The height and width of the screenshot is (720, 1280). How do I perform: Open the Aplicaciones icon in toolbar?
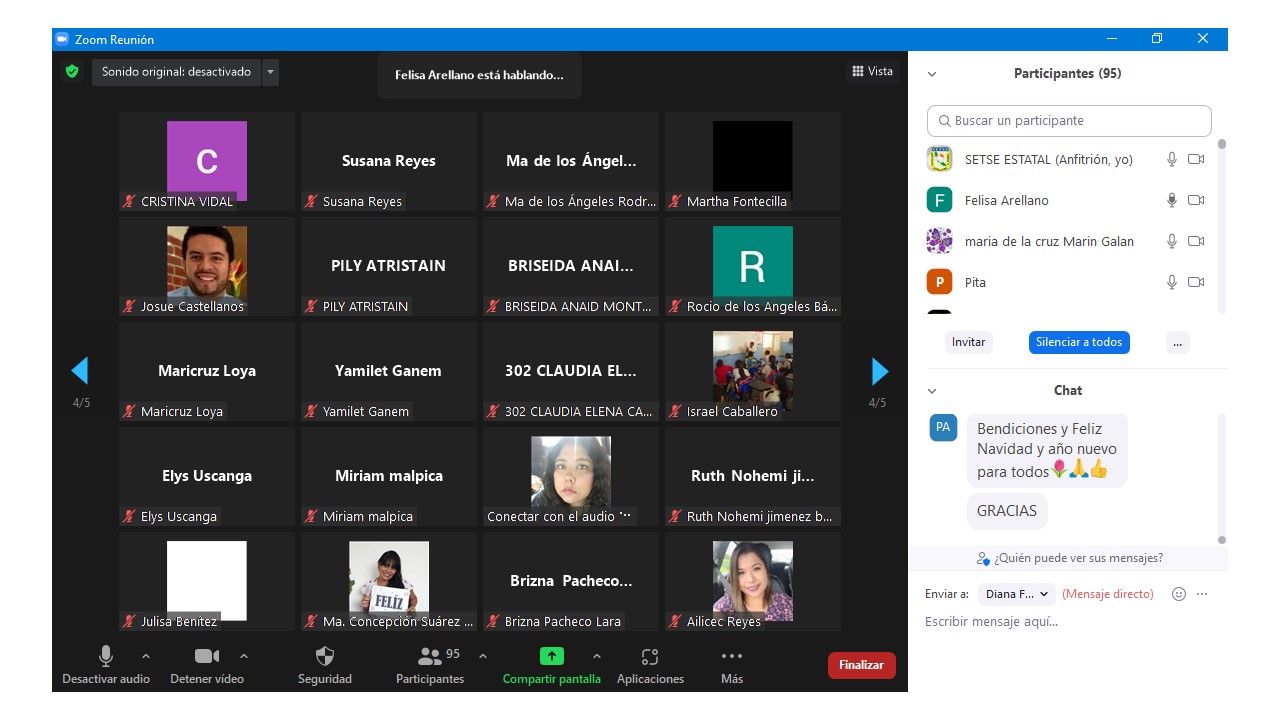point(650,657)
